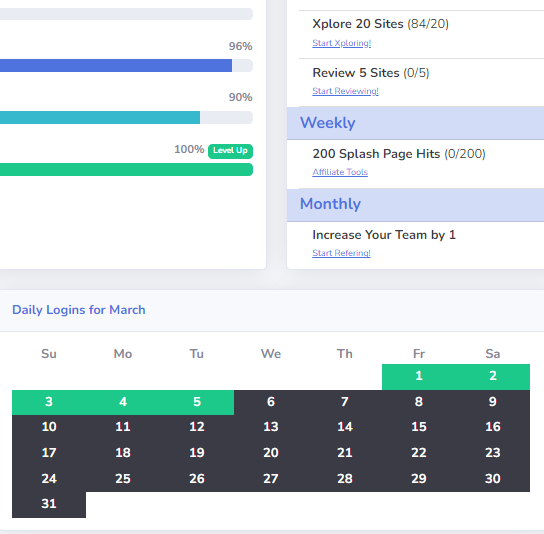The image size is (544, 534).
Task: Select the Weekly section header
Action: click(415, 123)
